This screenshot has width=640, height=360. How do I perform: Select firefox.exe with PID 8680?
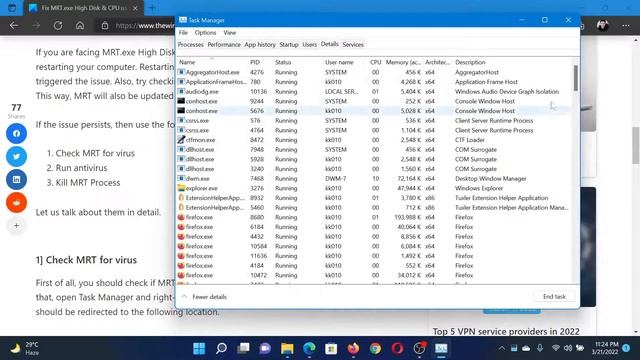[x=374, y=217]
